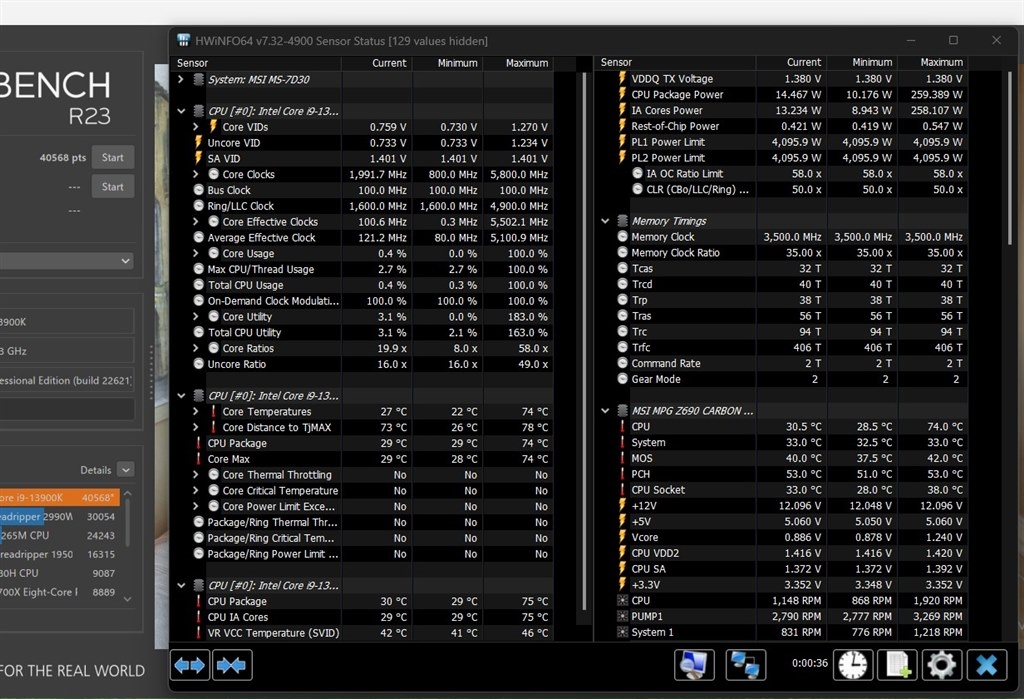The width and height of the screenshot is (1024, 699).
Task: Click the Maximum column header in the right panel
Action: click(x=933, y=62)
